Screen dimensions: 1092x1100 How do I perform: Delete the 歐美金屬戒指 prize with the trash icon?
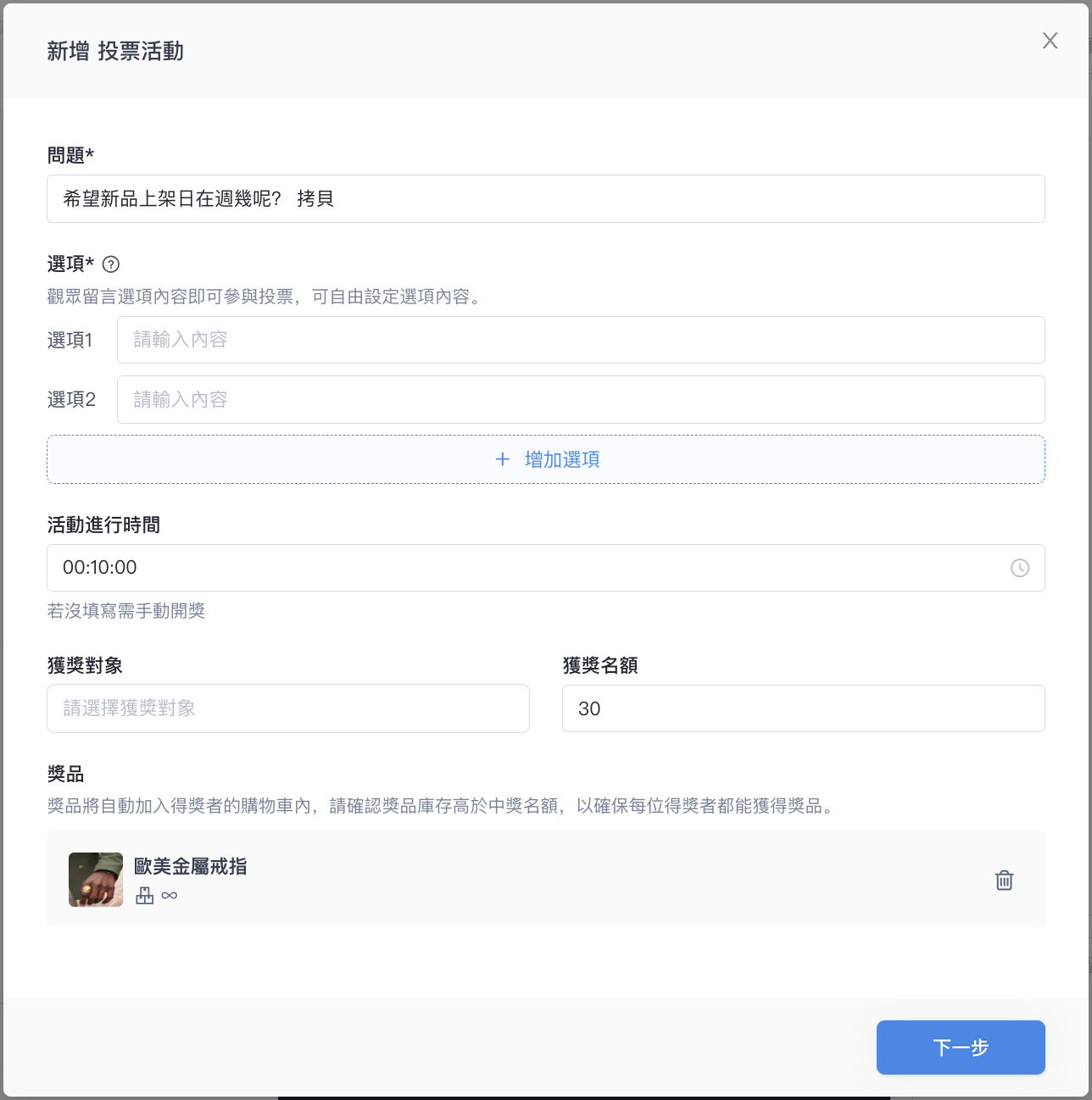coord(1004,881)
